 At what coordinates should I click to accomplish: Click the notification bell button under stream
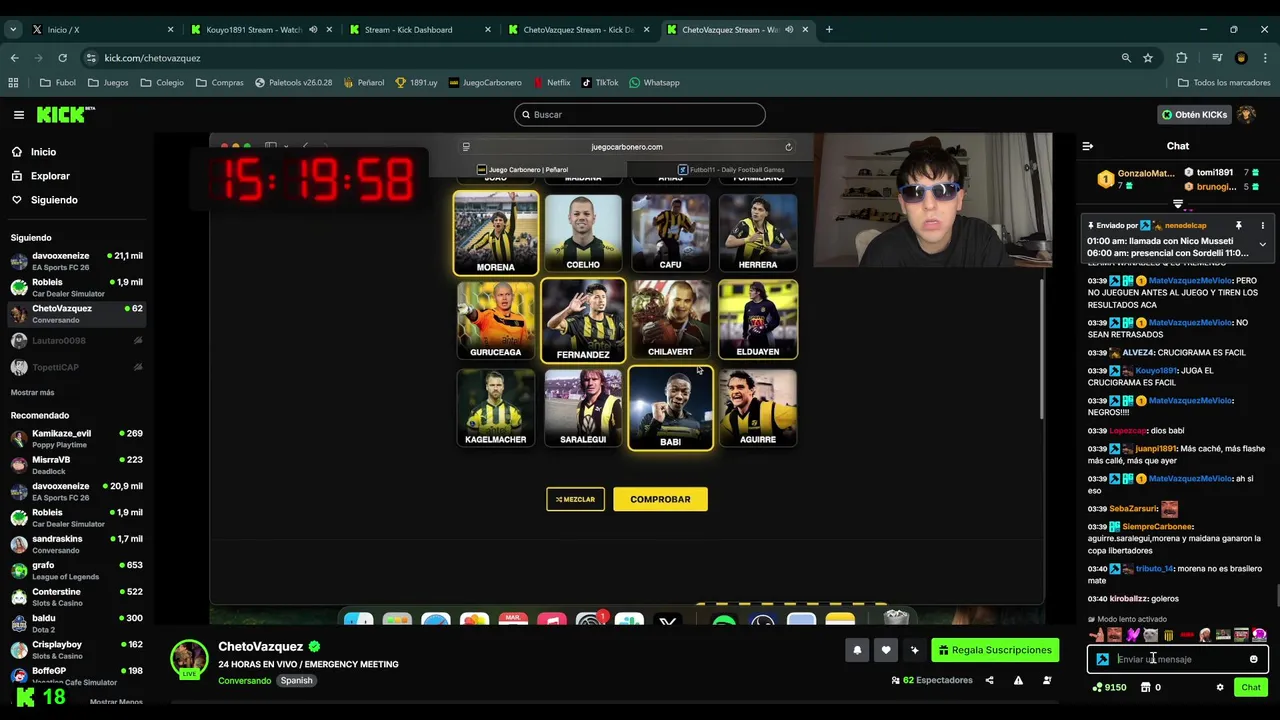[x=857, y=650]
